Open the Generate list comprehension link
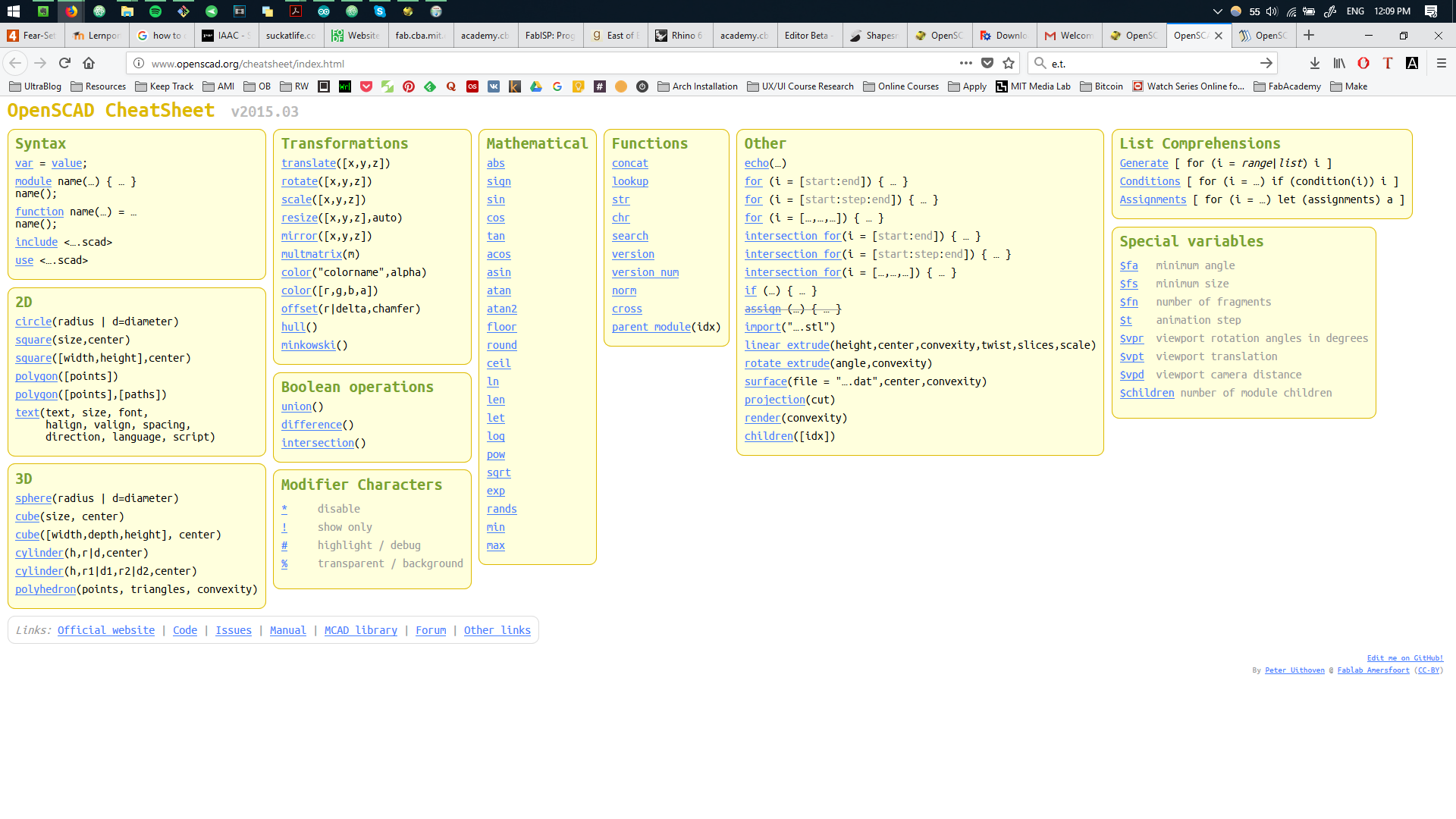This screenshot has height=819, width=1456. coord(1144,163)
